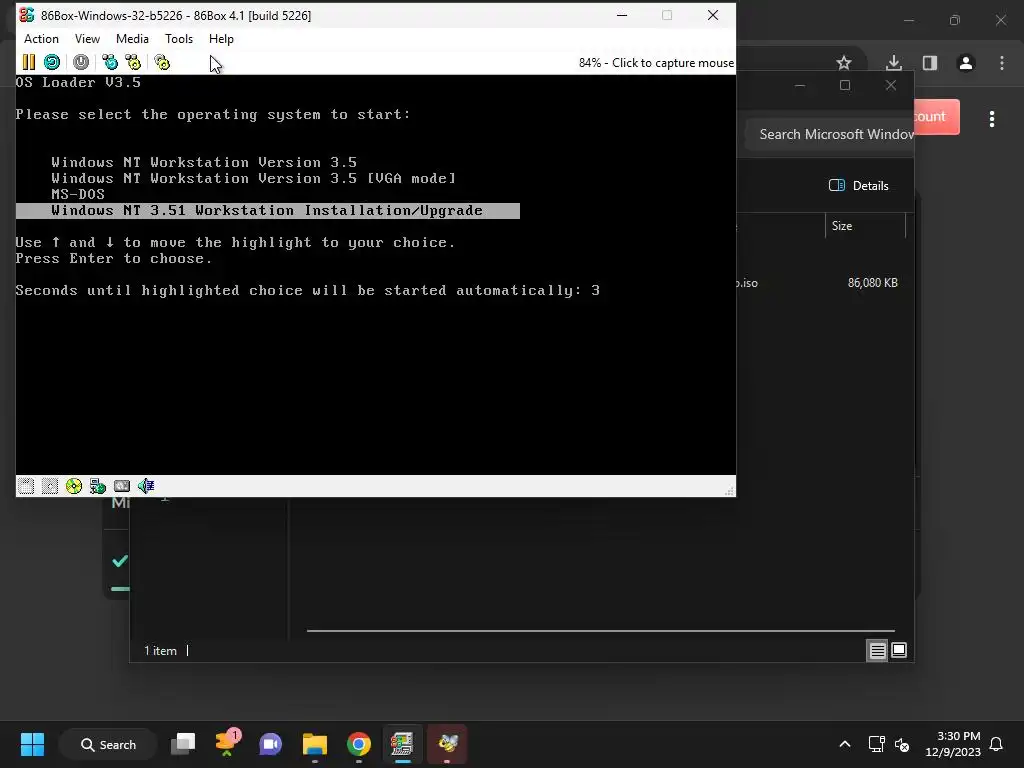Minimize the File Explorer window

800,86
